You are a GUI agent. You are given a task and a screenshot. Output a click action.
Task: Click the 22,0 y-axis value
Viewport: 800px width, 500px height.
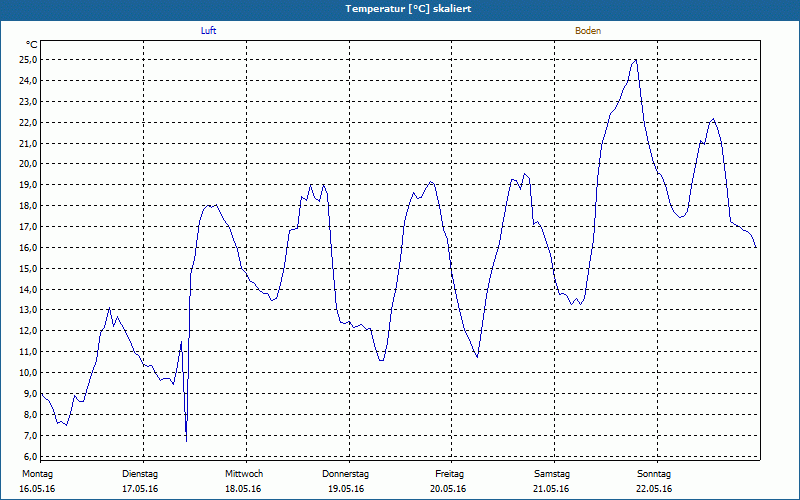pos(29,122)
